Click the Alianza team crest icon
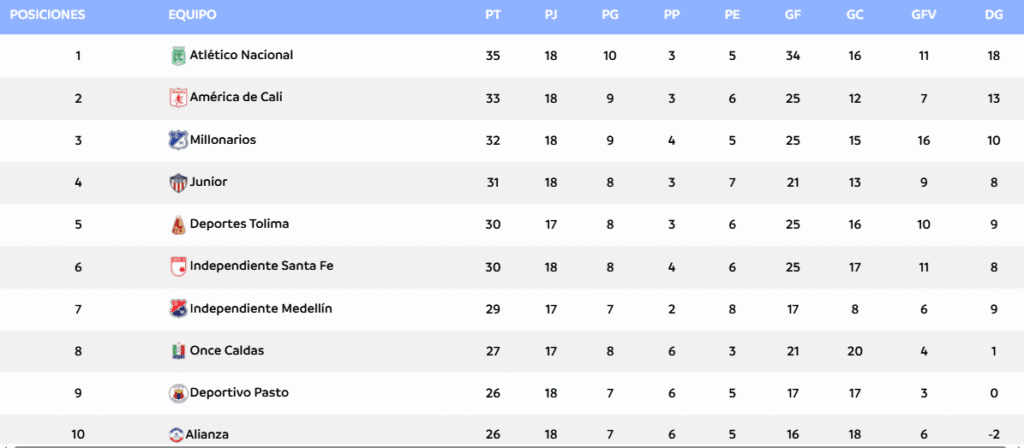This screenshot has width=1024, height=448. pos(178,435)
